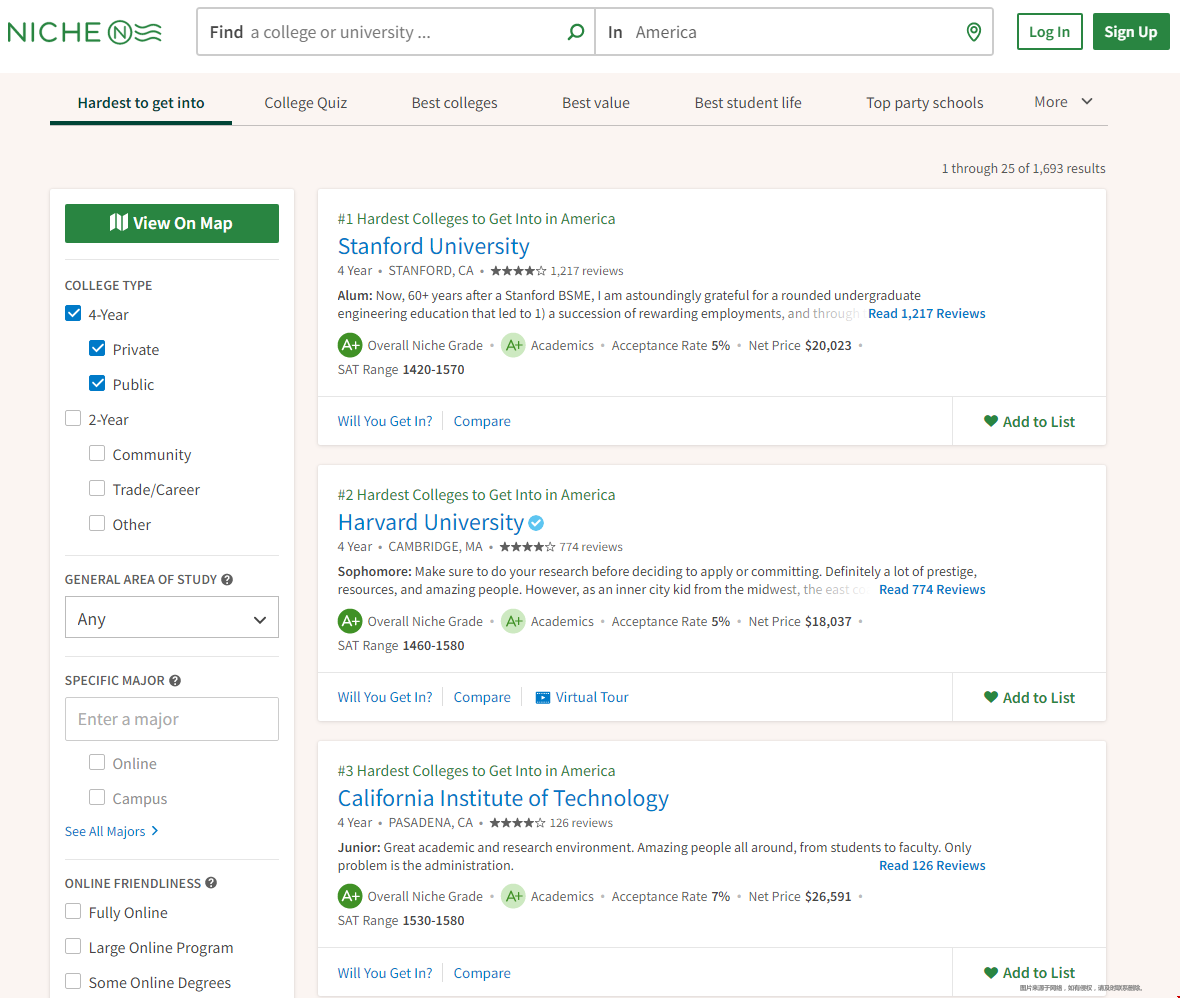The height and width of the screenshot is (998, 1180).
Task: Click Caltech's Compare link
Action: (x=482, y=973)
